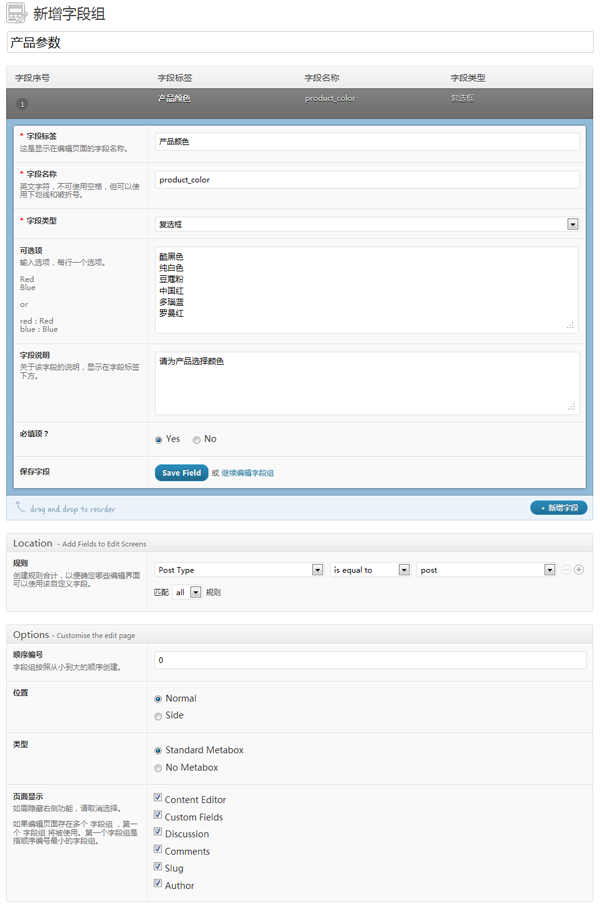
Task: Uncheck the Content Editor checkbox
Action: (x=158, y=799)
